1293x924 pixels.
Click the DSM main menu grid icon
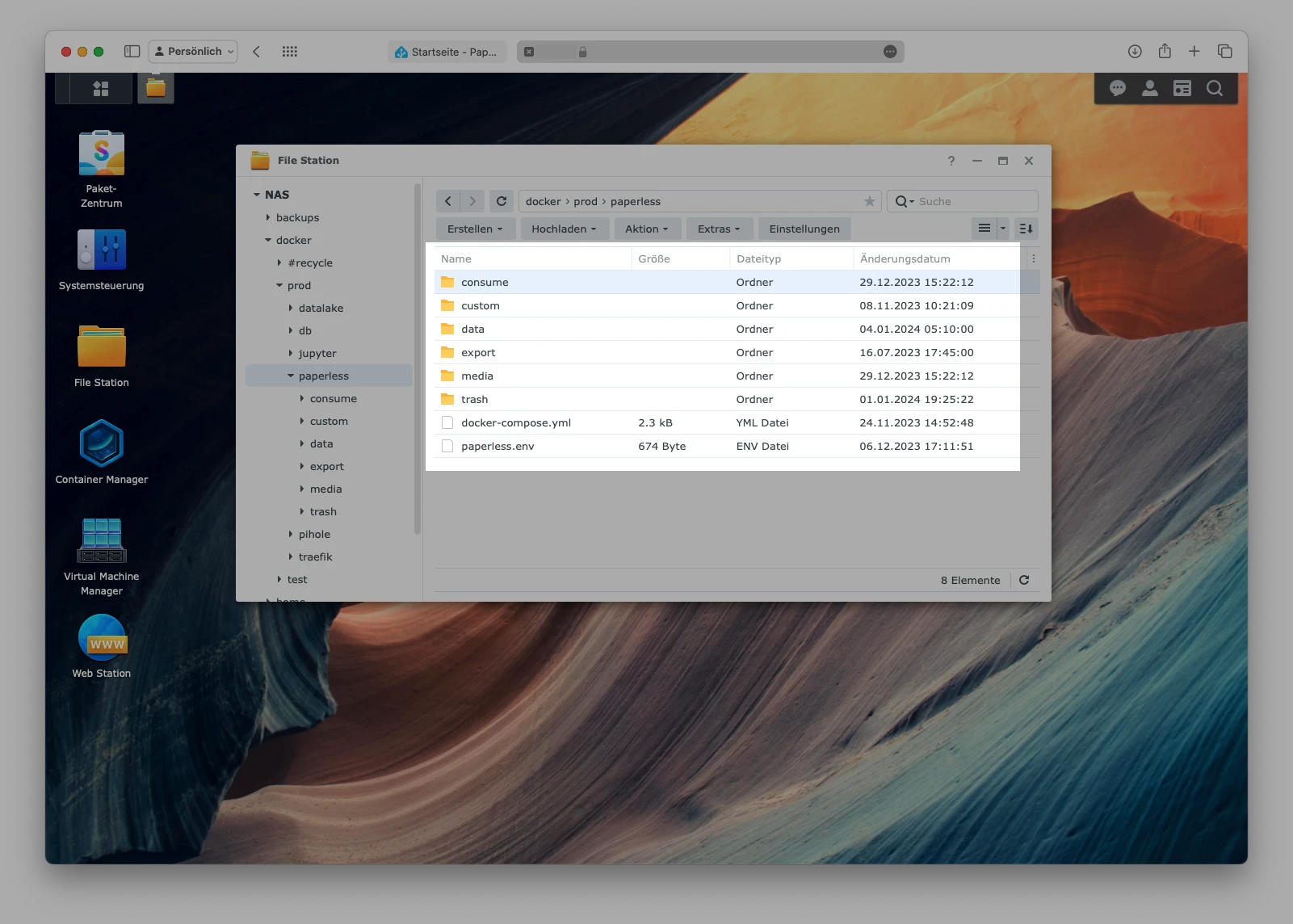tap(101, 89)
